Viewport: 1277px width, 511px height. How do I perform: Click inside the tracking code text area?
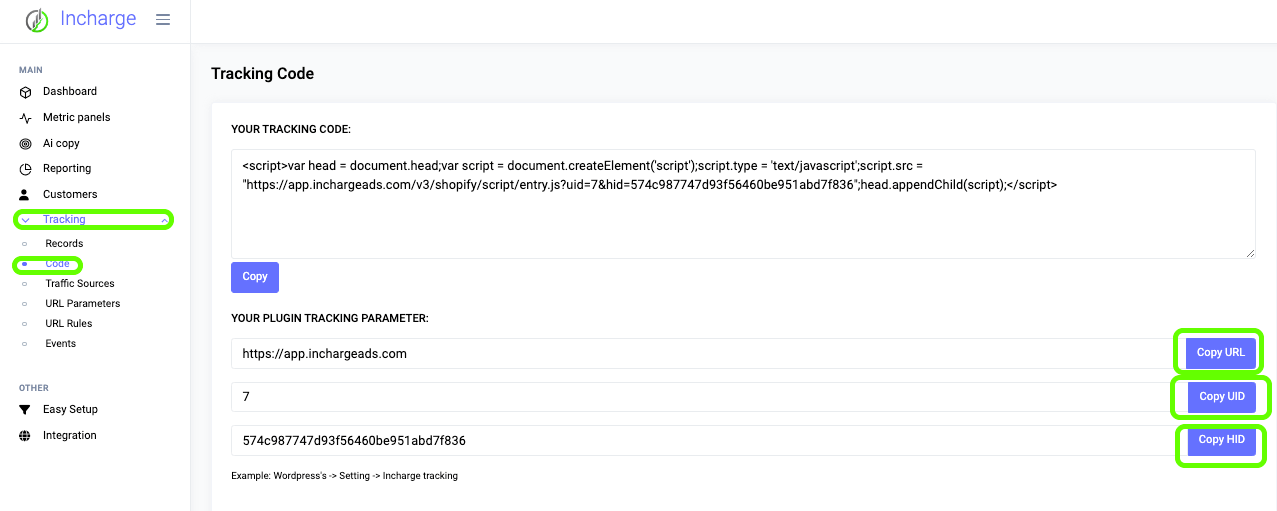click(743, 204)
